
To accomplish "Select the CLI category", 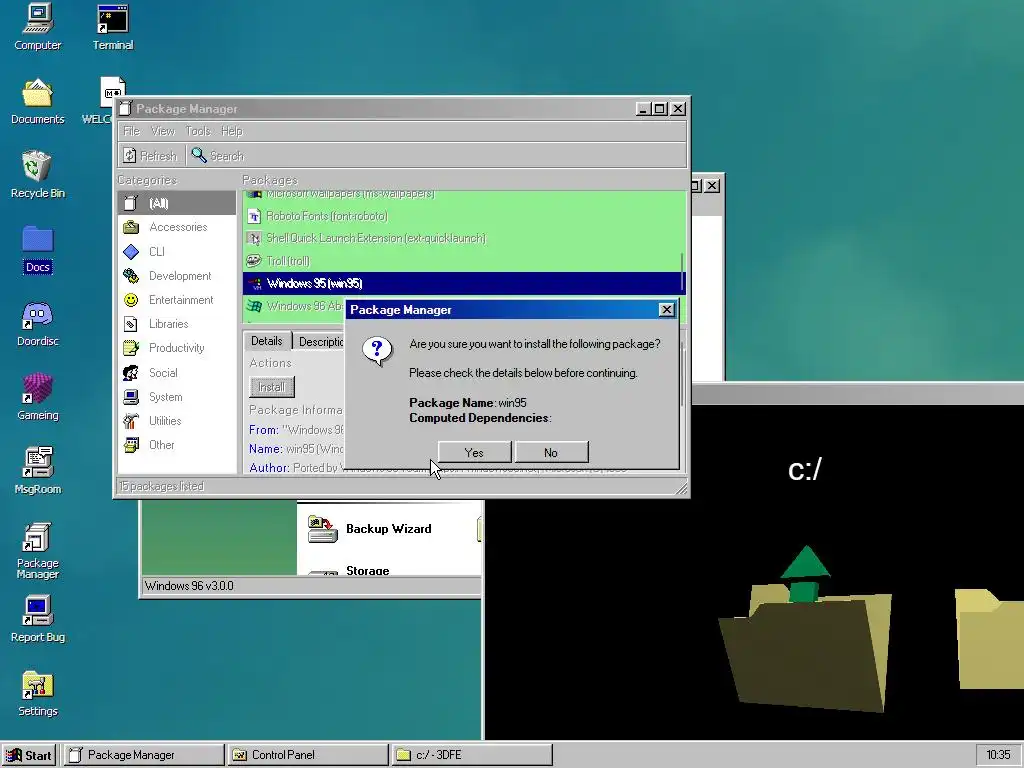I will [x=176, y=251].
